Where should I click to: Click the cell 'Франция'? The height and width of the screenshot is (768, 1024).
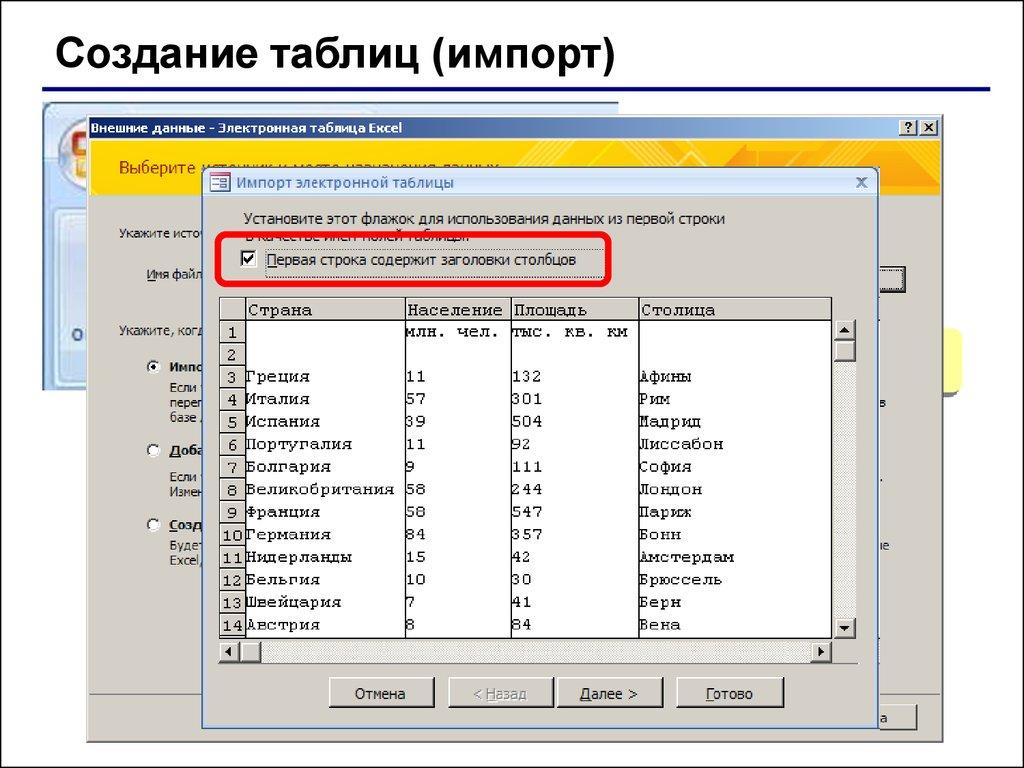(x=325, y=512)
